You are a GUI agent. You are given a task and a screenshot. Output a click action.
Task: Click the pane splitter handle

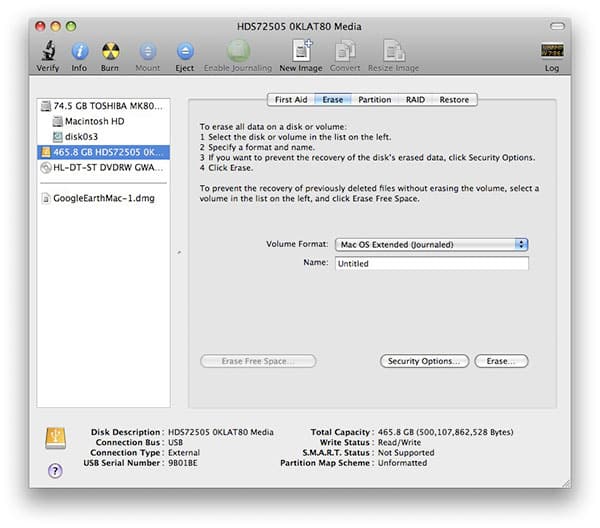[179, 253]
